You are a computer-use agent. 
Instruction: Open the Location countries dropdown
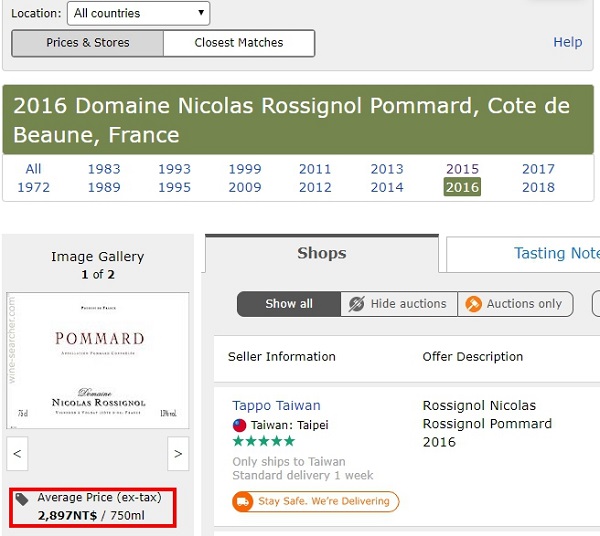click(138, 13)
